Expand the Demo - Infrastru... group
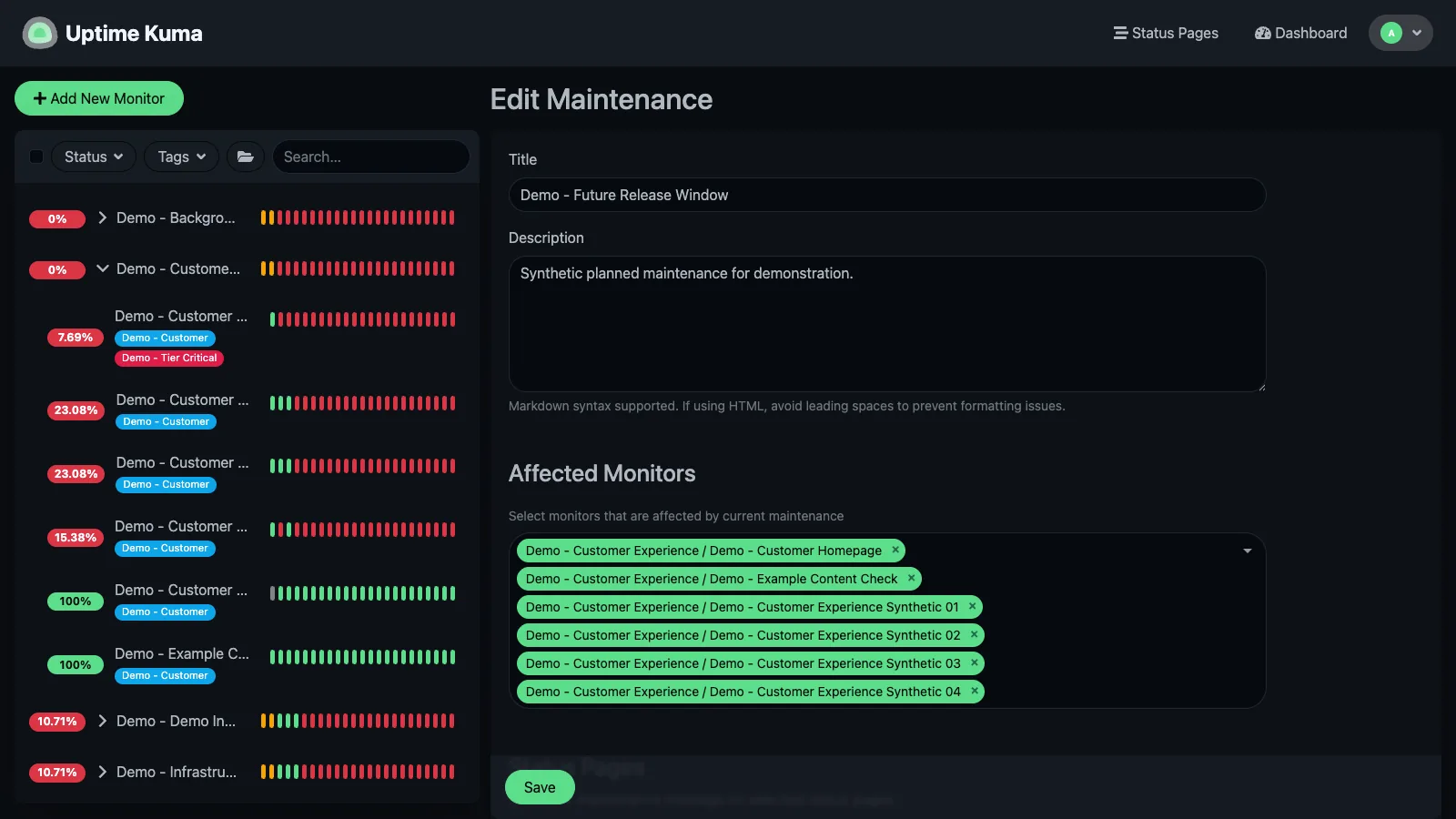 pos(103,772)
